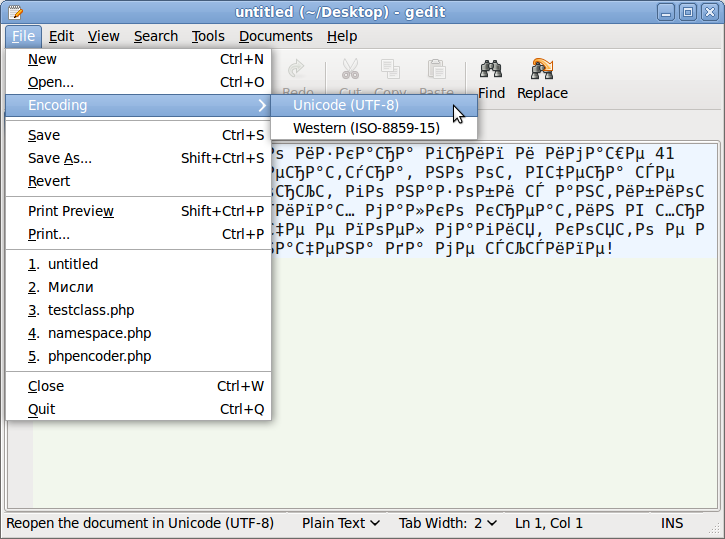Click the Ln 1, Col 1 status text
Screen dimensions: 725x539
(549, 523)
